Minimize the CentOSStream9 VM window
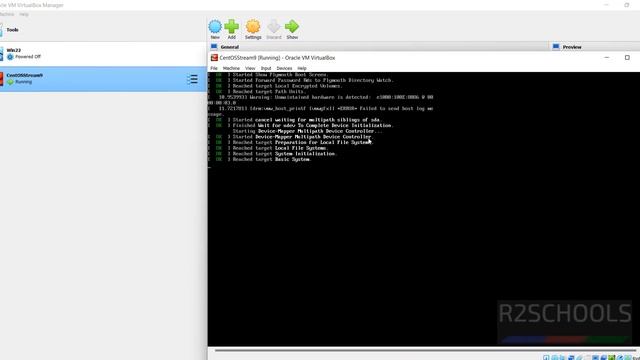The height and width of the screenshot is (360, 640). (607, 58)
